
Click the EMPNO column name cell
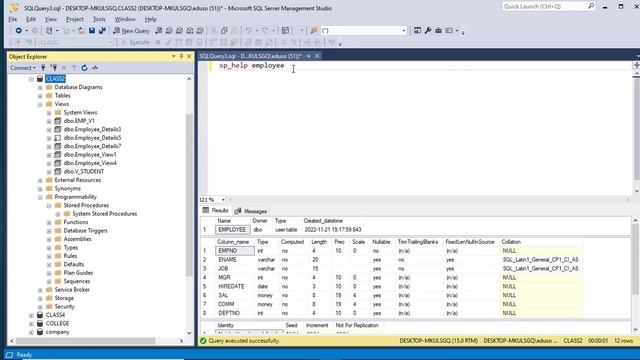tap(235, 251)
